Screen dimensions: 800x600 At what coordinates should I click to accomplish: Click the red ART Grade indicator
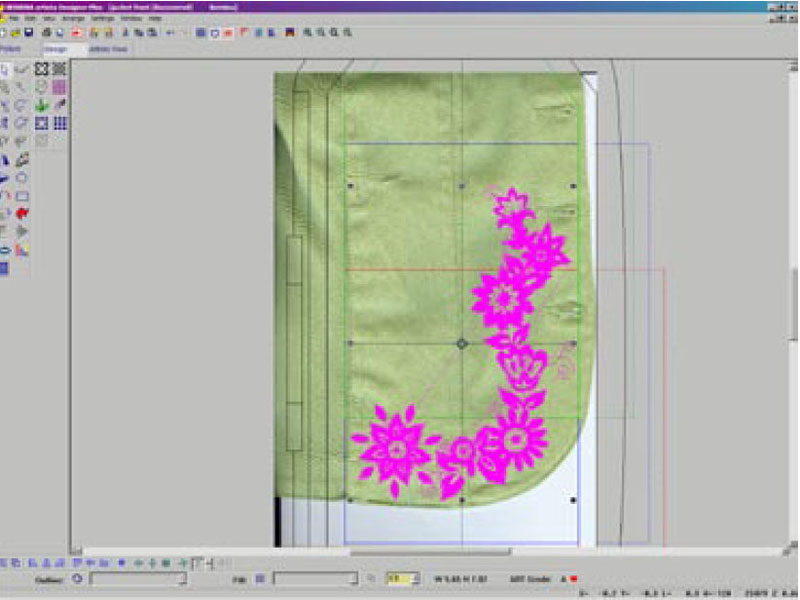(575, 578)
